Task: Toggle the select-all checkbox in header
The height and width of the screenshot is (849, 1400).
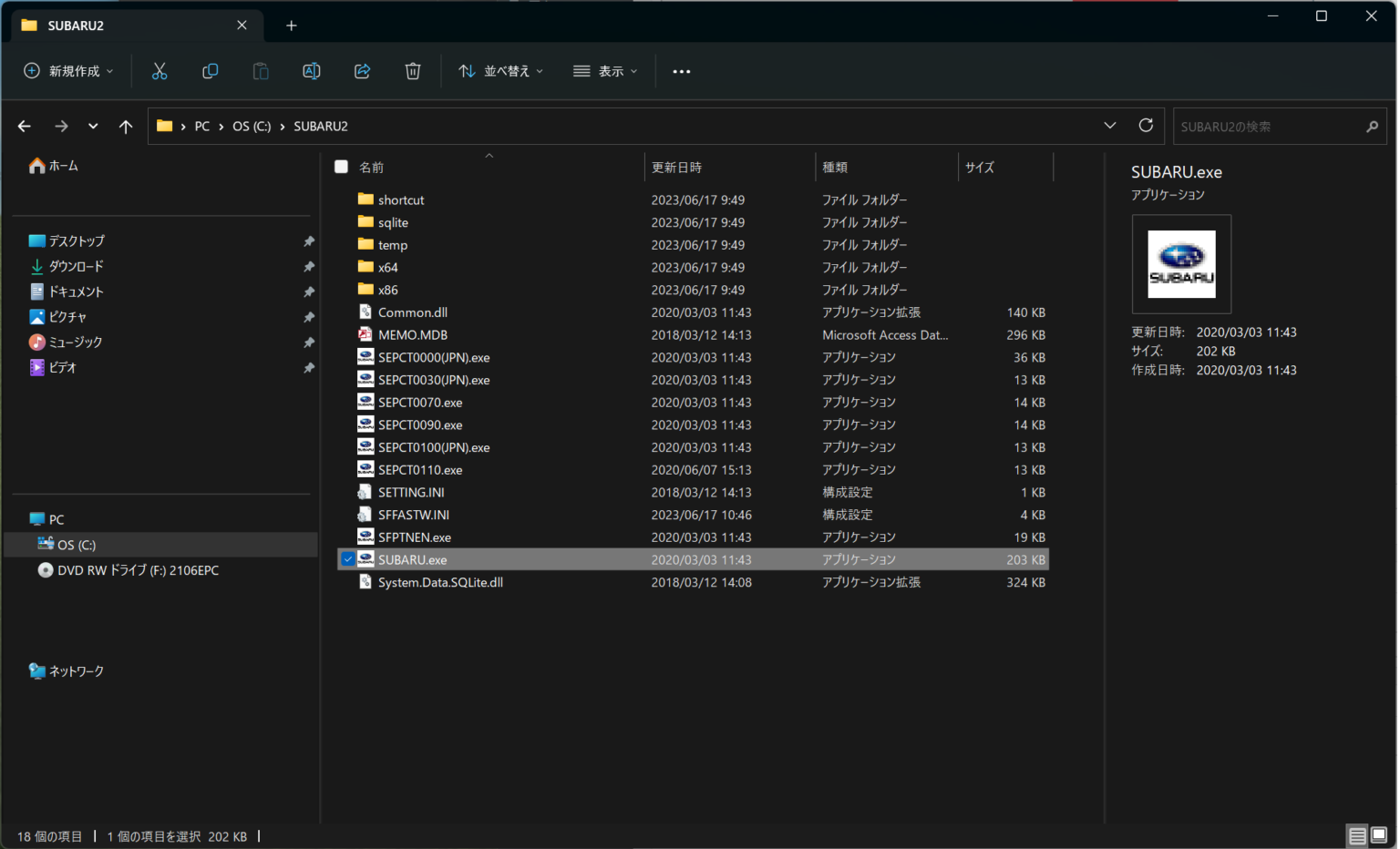Action: pos(341,167)
